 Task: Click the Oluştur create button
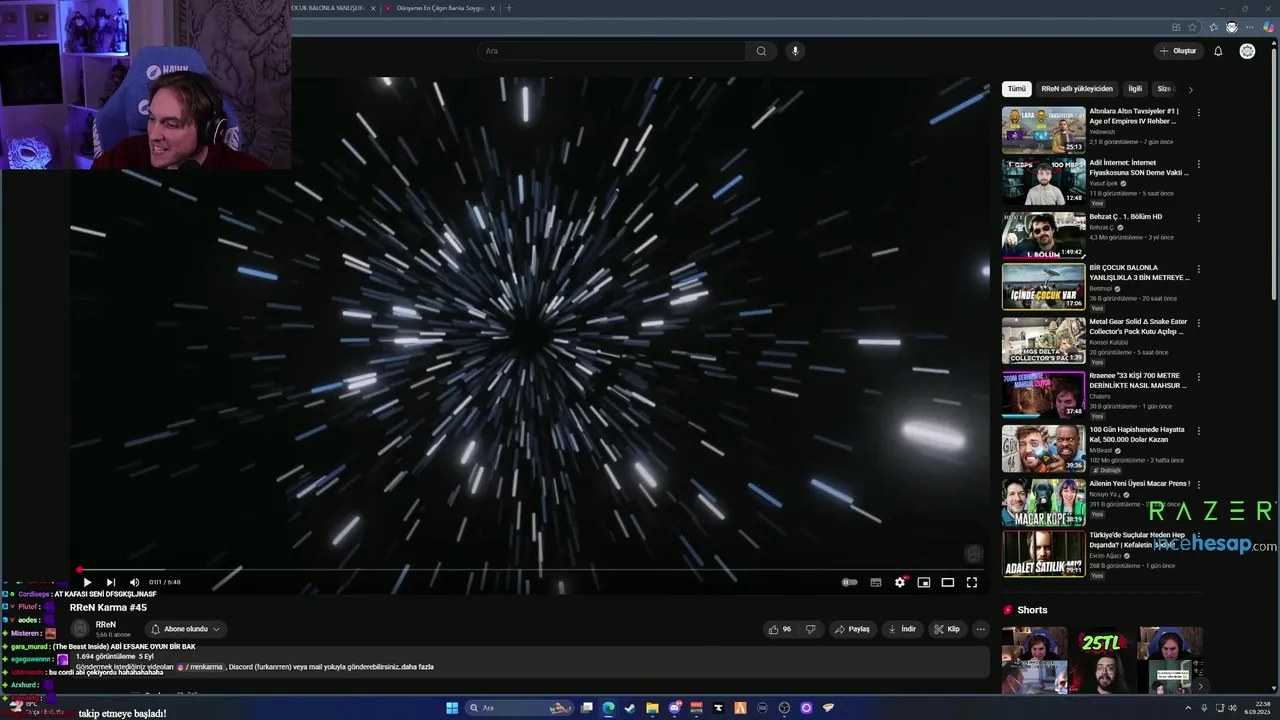click(1178, 51)
